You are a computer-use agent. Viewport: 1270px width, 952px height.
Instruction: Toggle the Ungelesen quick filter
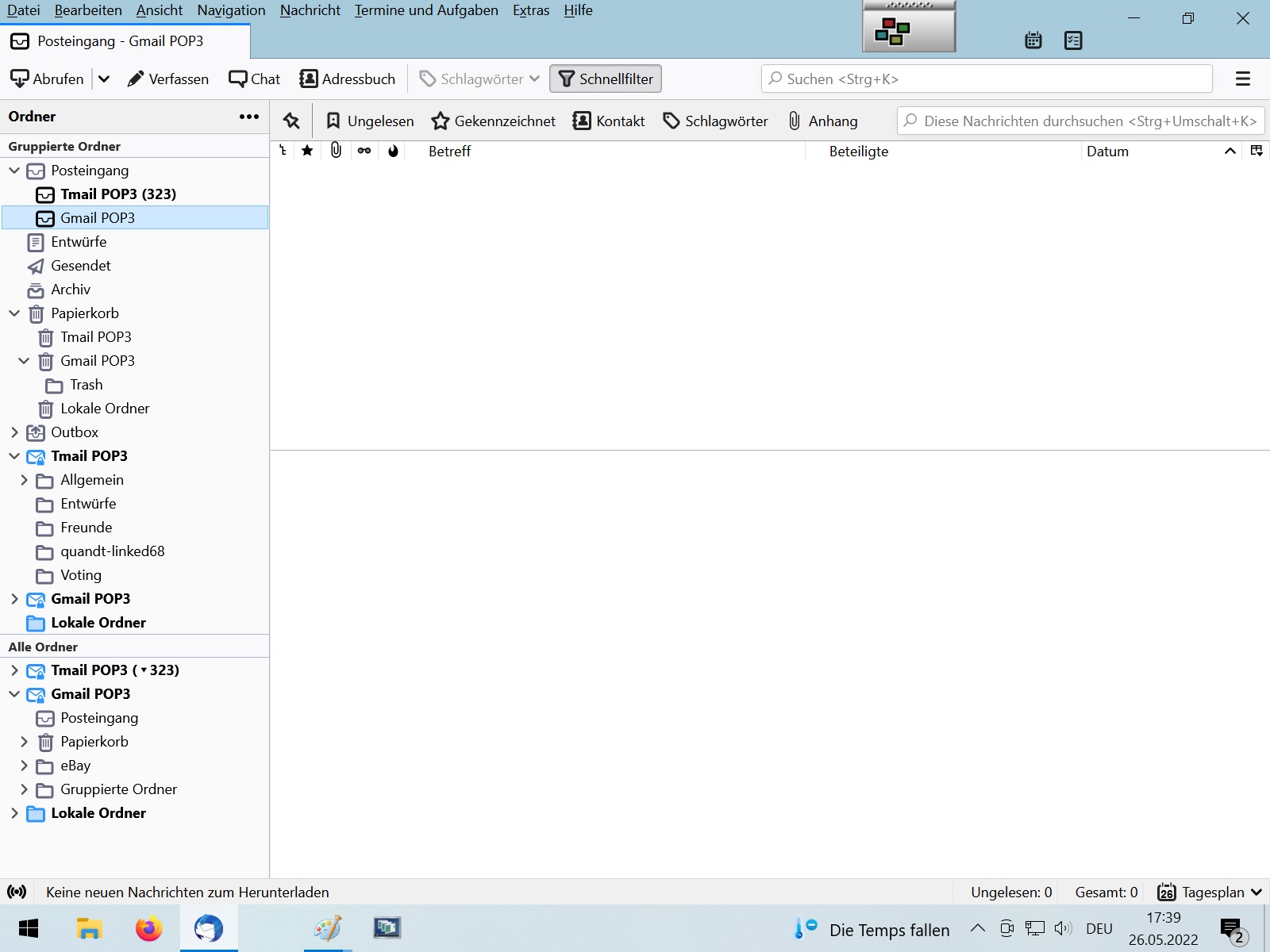coord(370,121)
